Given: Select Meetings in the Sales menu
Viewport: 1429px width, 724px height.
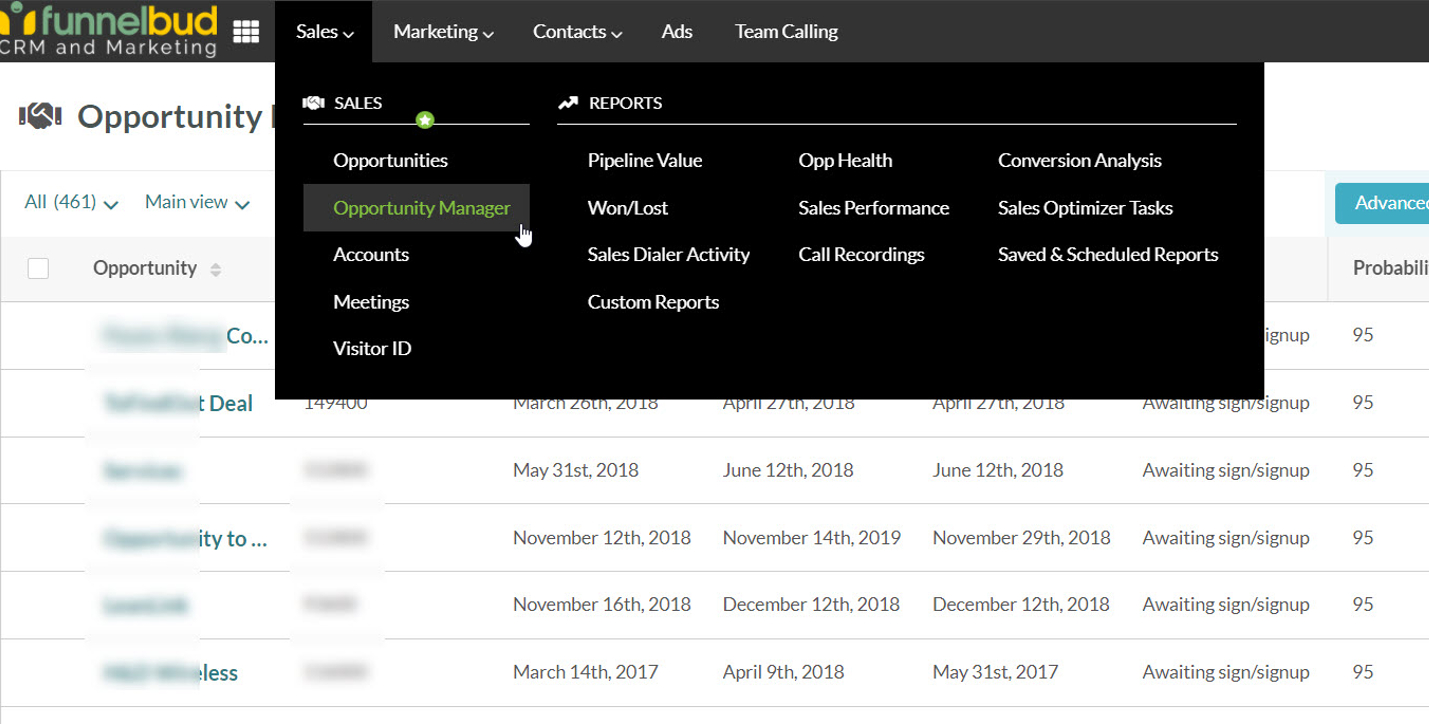Looking at the screenshot, I should point(371,302).
